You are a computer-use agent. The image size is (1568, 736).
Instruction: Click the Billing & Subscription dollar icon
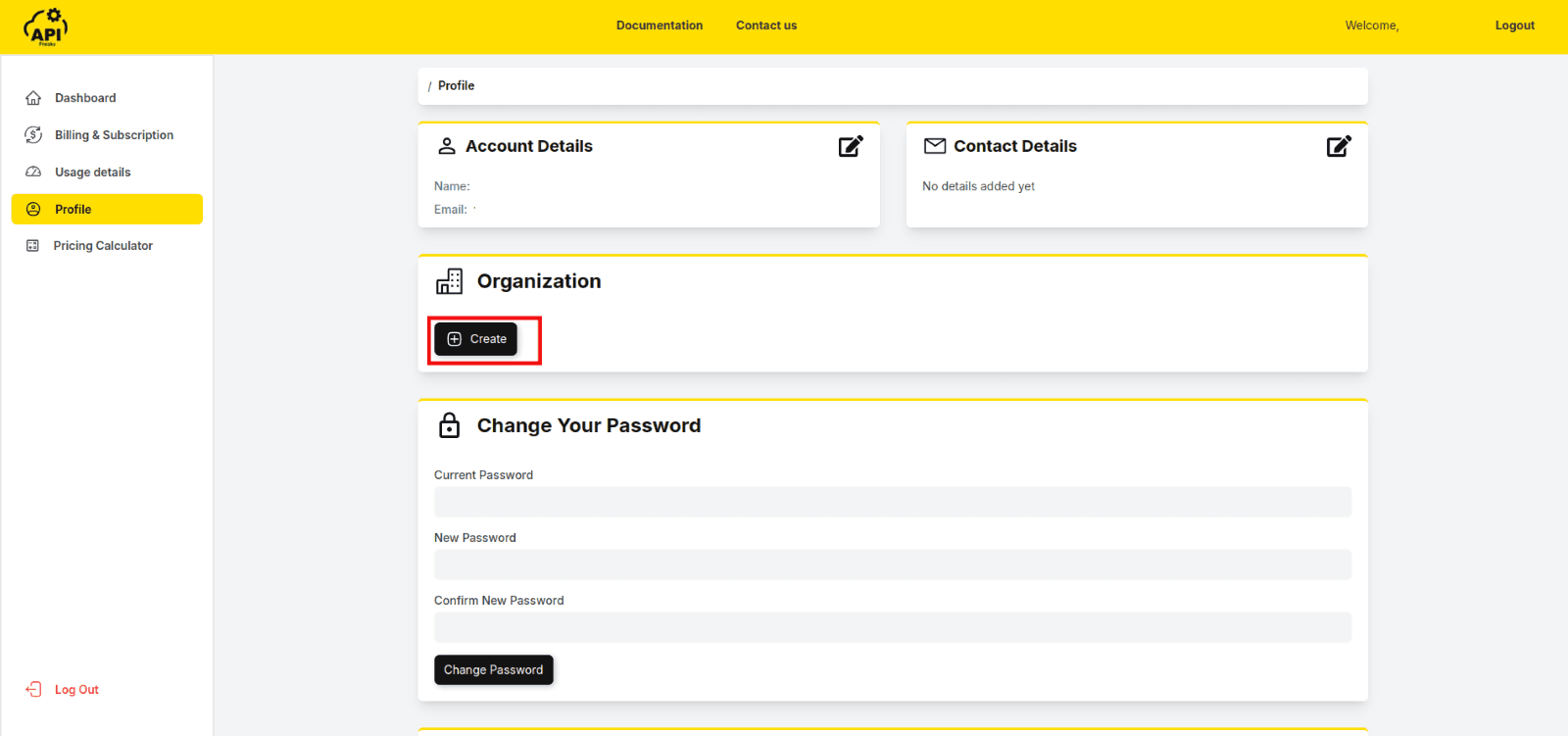click(33, 135)
